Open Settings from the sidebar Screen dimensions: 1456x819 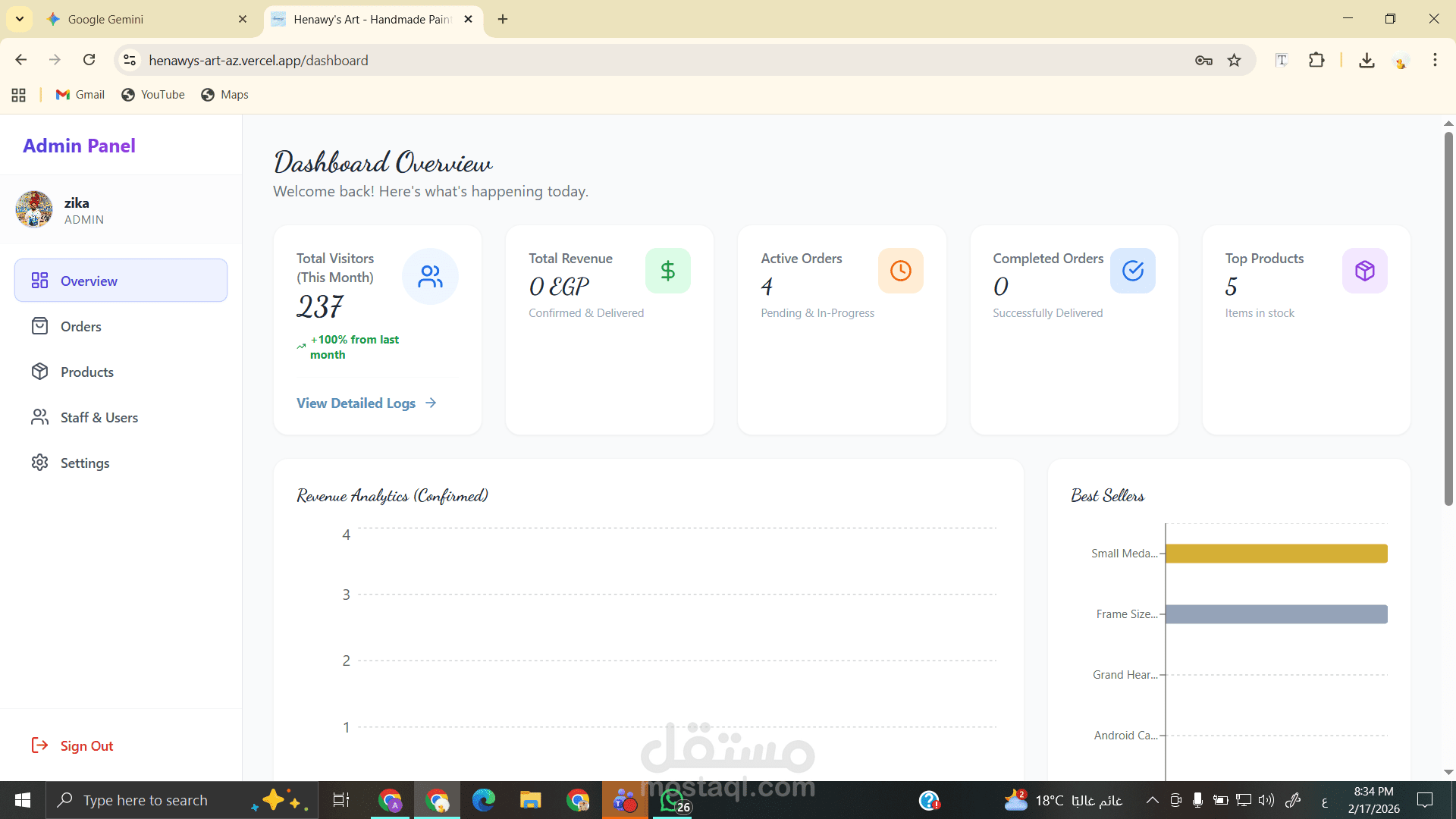pos(84,463)
